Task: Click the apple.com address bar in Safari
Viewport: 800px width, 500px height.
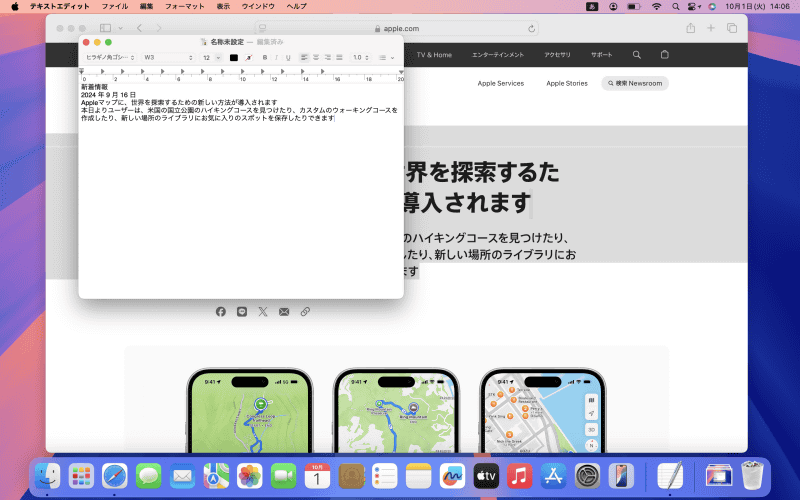Action: (396, 29)
